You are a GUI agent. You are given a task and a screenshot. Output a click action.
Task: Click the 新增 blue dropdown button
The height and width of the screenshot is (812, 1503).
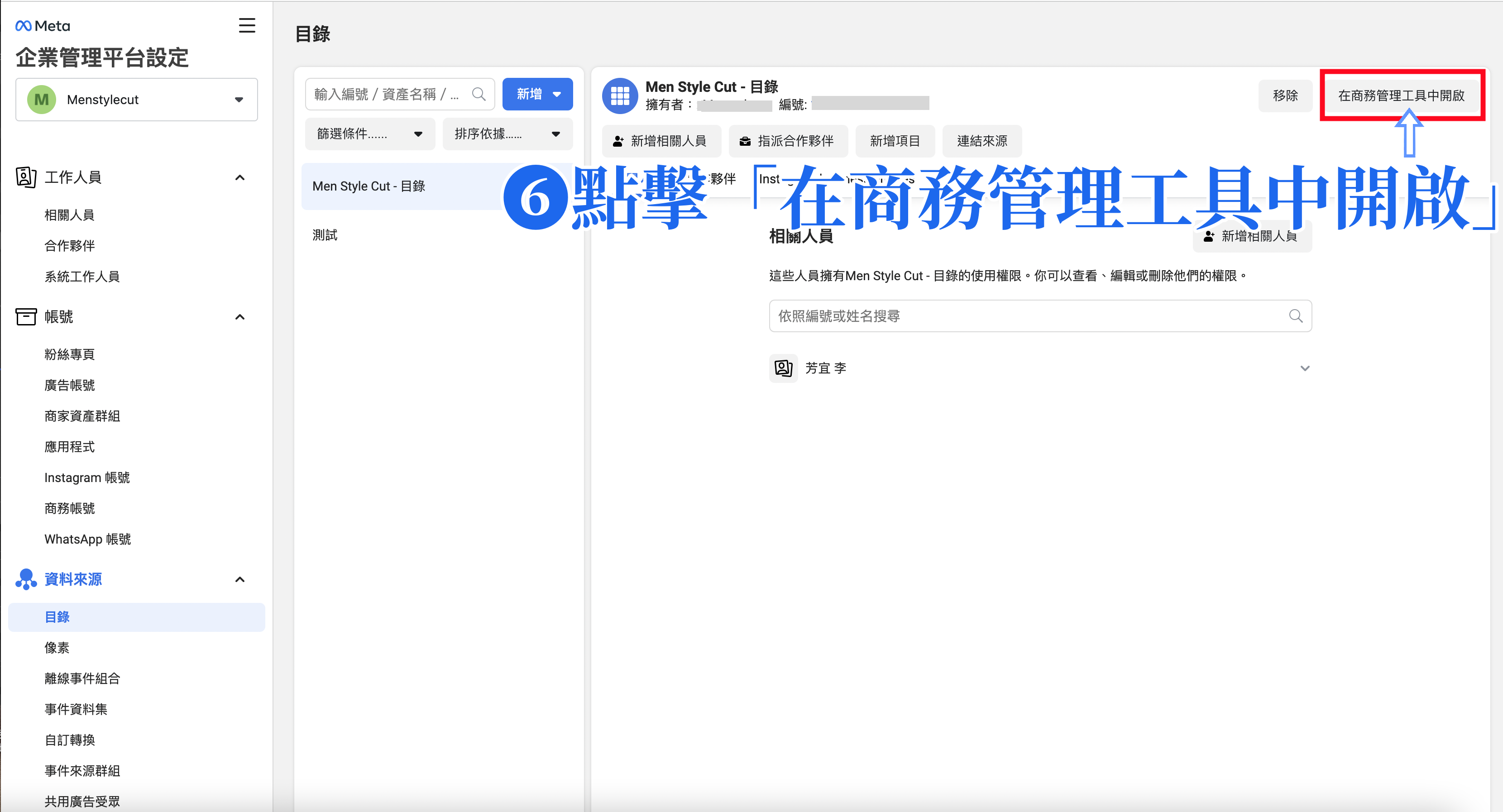click(x=537, y=94)
